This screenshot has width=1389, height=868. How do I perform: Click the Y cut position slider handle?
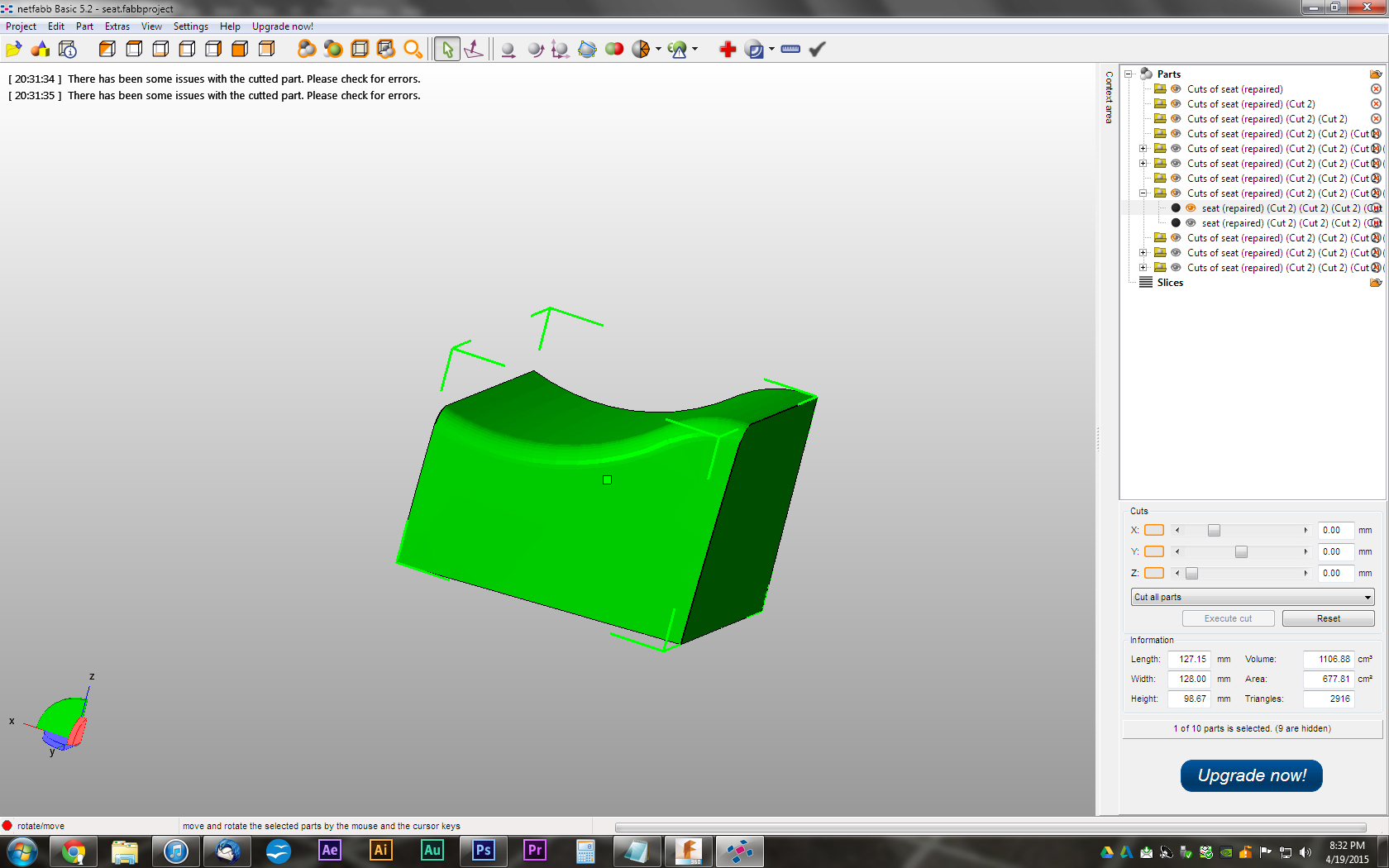pos(1241,551)
